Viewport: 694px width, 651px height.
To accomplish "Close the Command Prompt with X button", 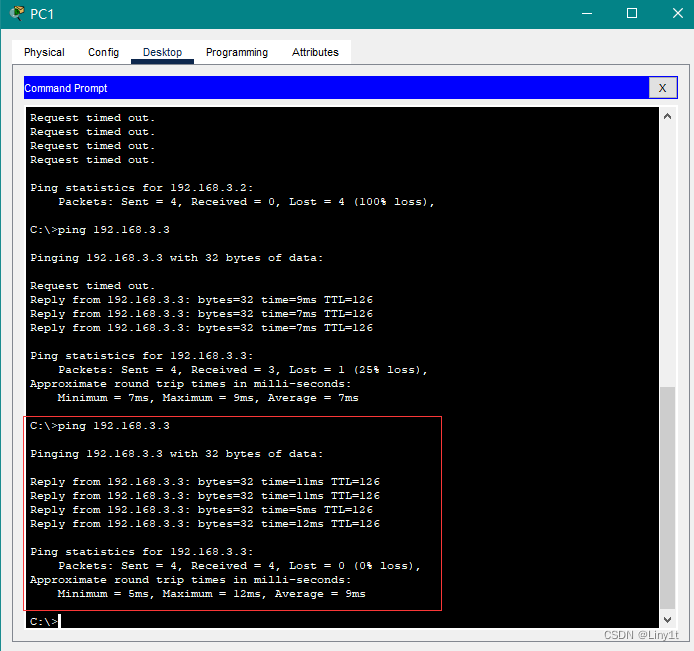I will [662, 88].
